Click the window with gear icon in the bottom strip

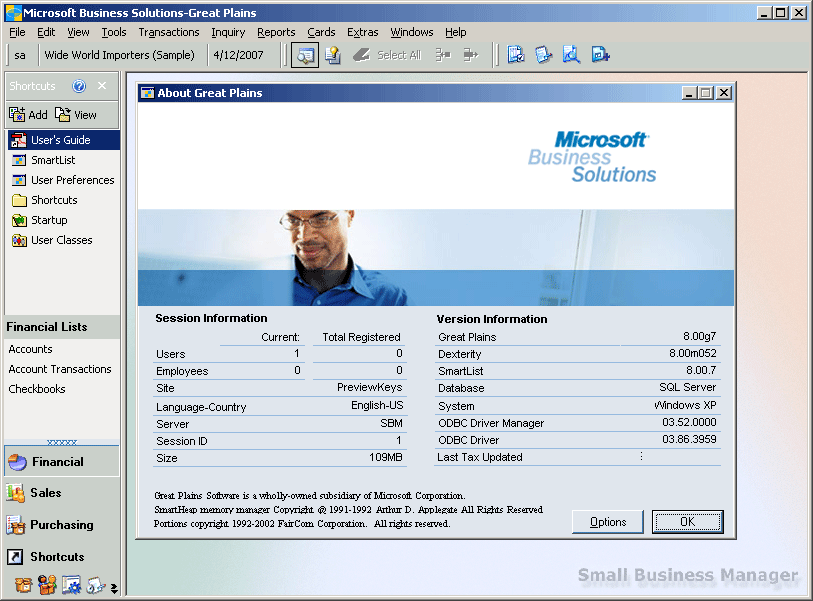click(x=71, y=585)
